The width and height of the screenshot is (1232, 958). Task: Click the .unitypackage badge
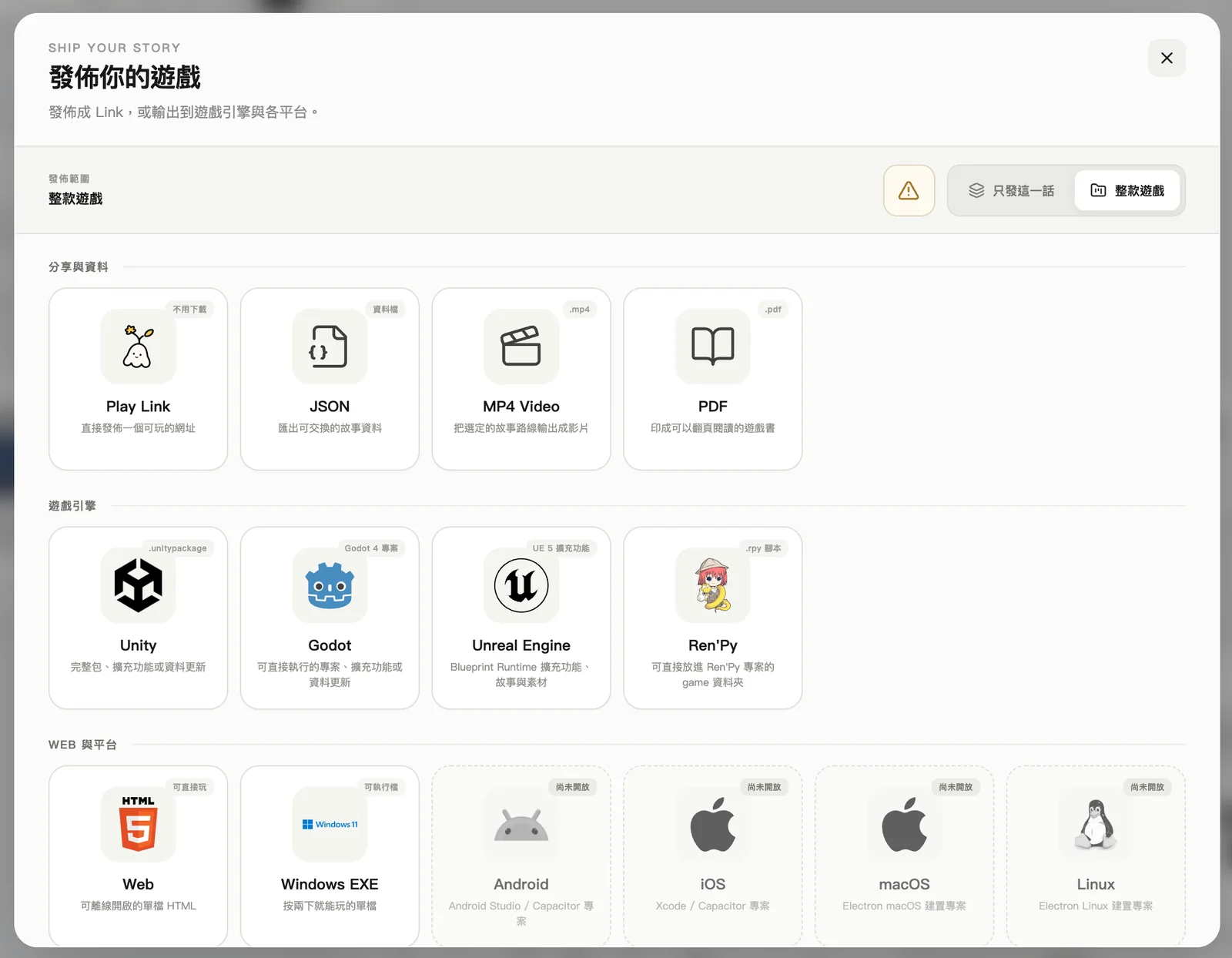coord(177,548)
